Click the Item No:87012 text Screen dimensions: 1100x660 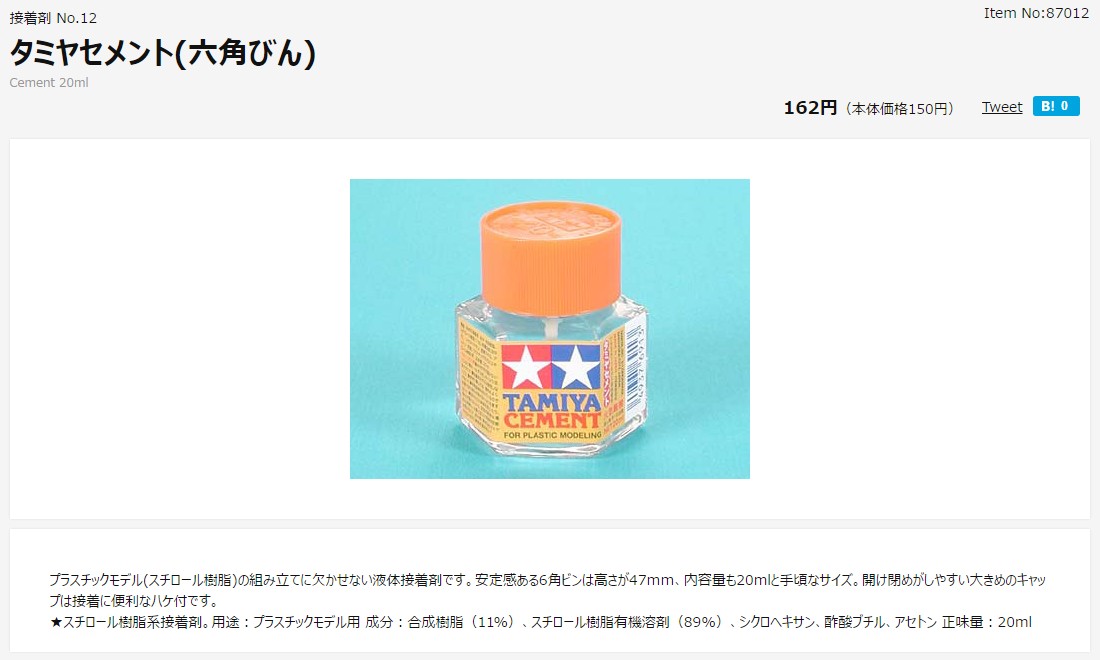click(1036, 13)
